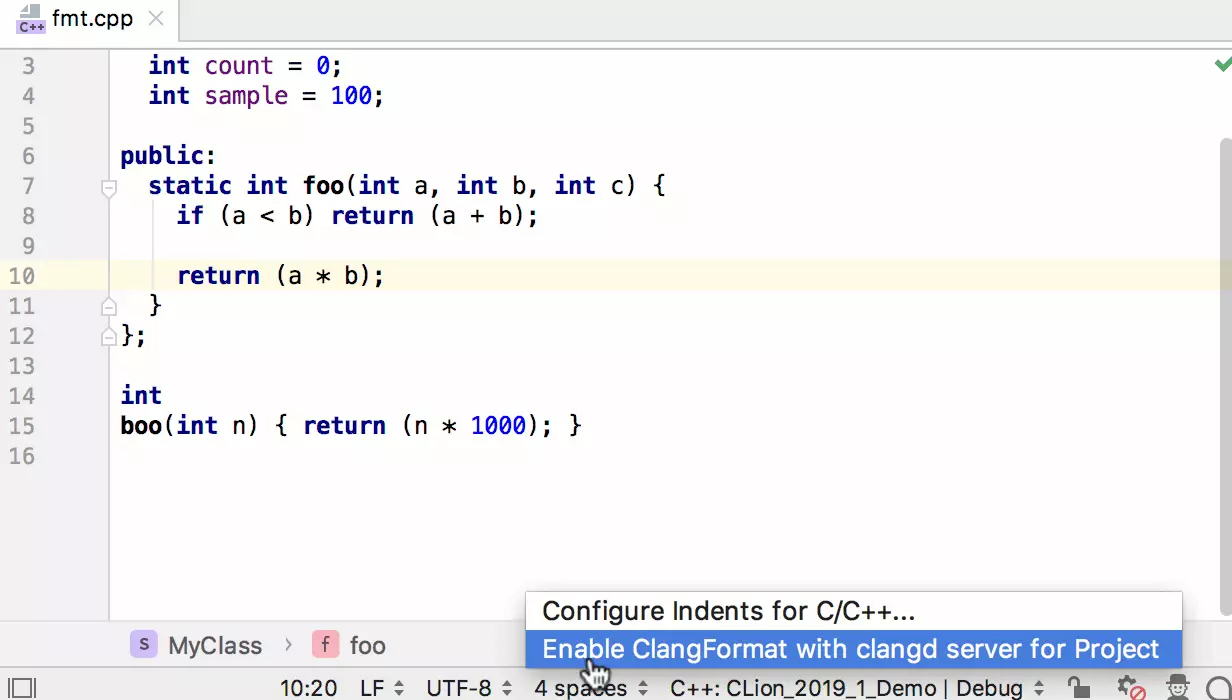This screenshot has height=700, width=1232.
Task: Close the fmt.cpp editor tab
Action: pos(156,19)
